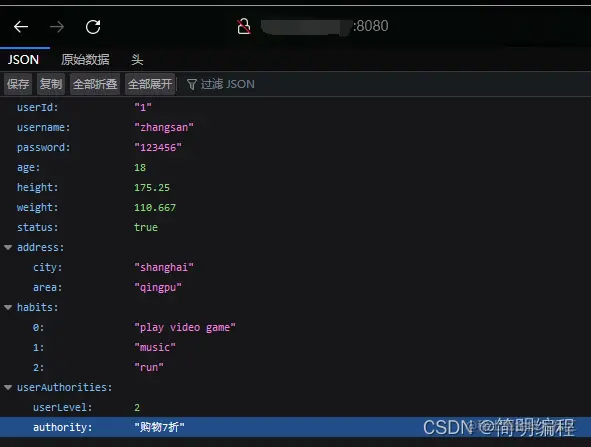Click the "run" value

coord(149,367)
